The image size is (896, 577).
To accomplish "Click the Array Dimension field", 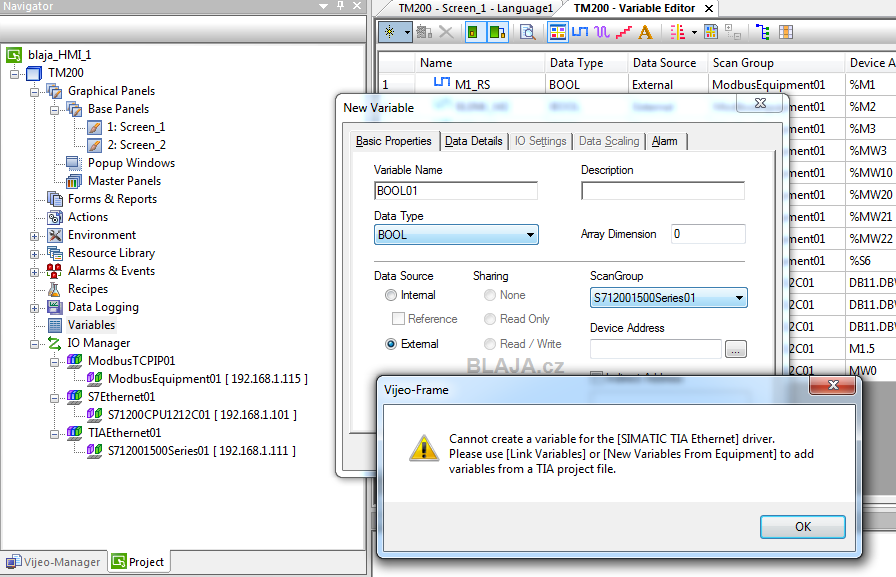I will point(709,234).
